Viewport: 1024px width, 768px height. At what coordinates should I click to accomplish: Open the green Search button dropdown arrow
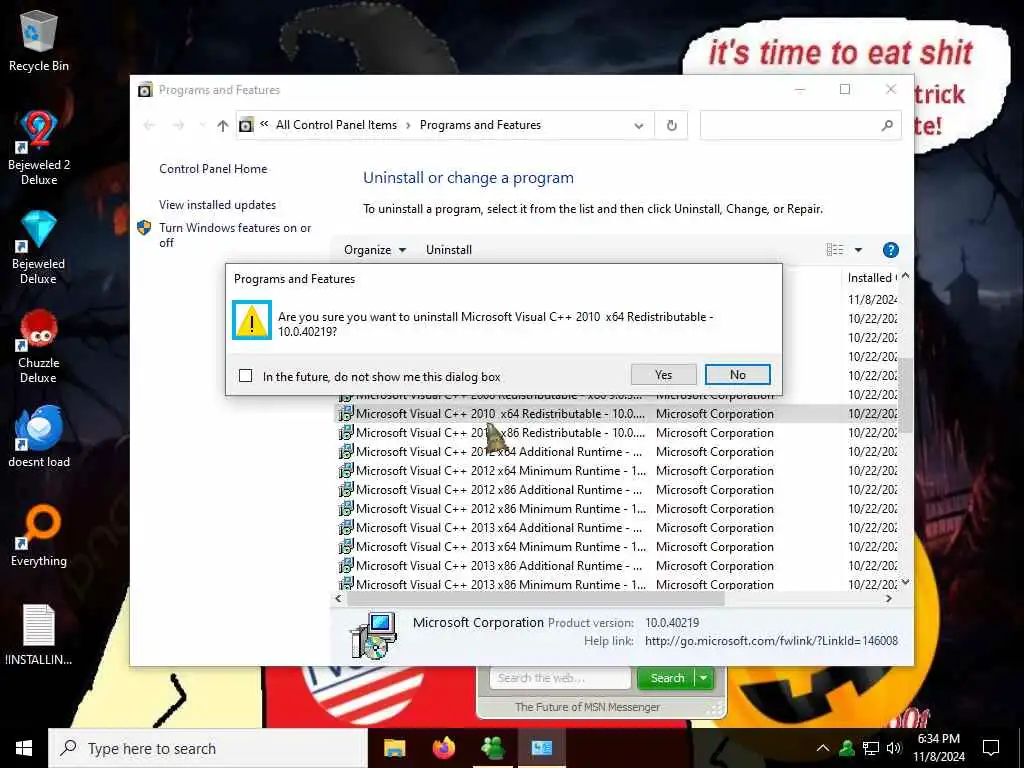(703, 679)
